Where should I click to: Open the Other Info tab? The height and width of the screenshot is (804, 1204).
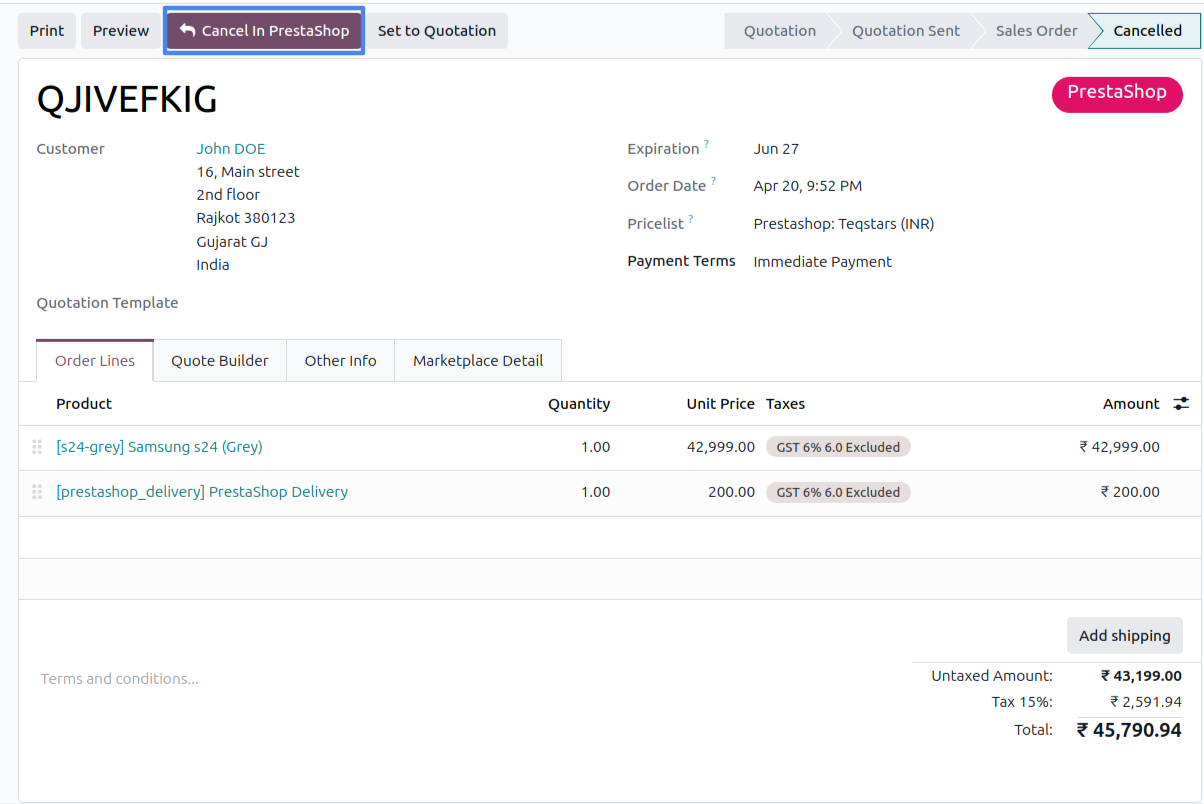click(x=341, y=361)
